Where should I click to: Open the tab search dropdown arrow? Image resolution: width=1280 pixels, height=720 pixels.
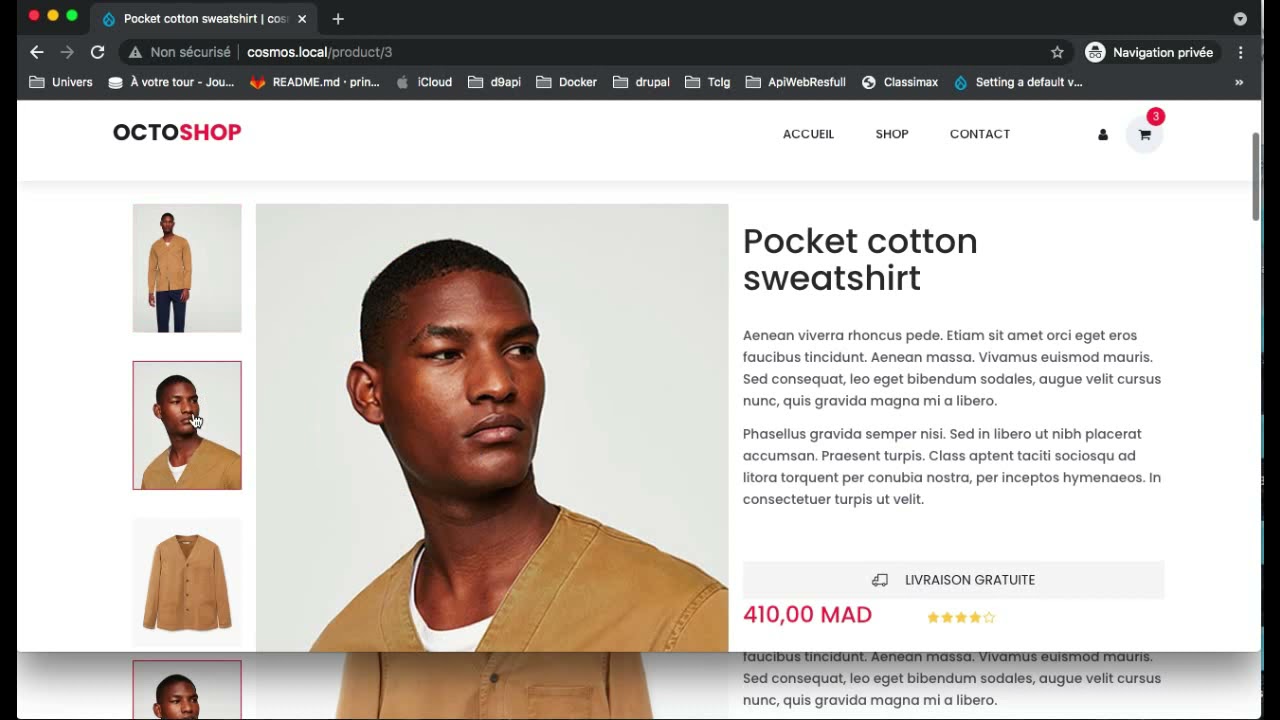tap(1240, 19)
